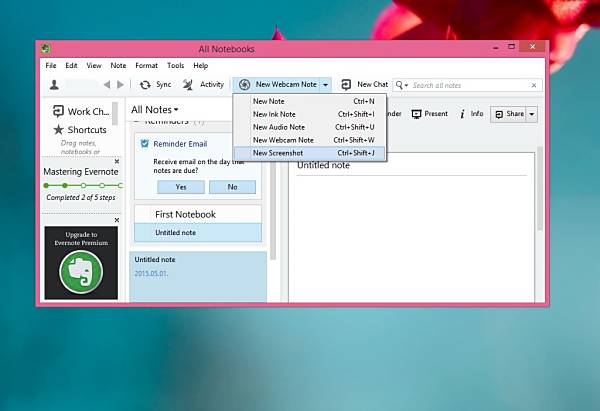Toggle the Reminder Email checkbox icon
This screenshot has height=411, width=600.
[145, 144]
